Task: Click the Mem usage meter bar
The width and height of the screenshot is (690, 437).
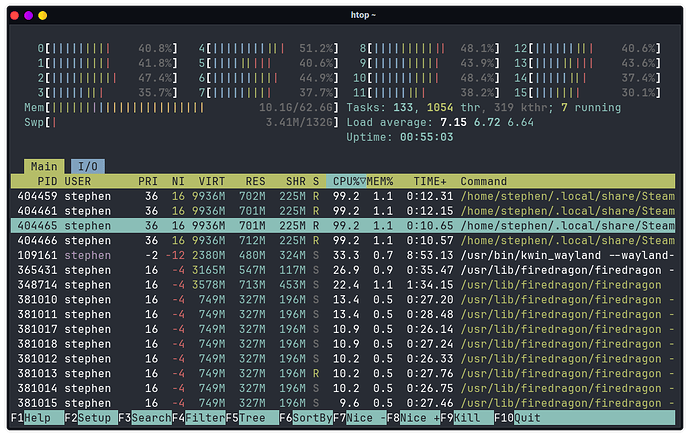Action: 181,108
